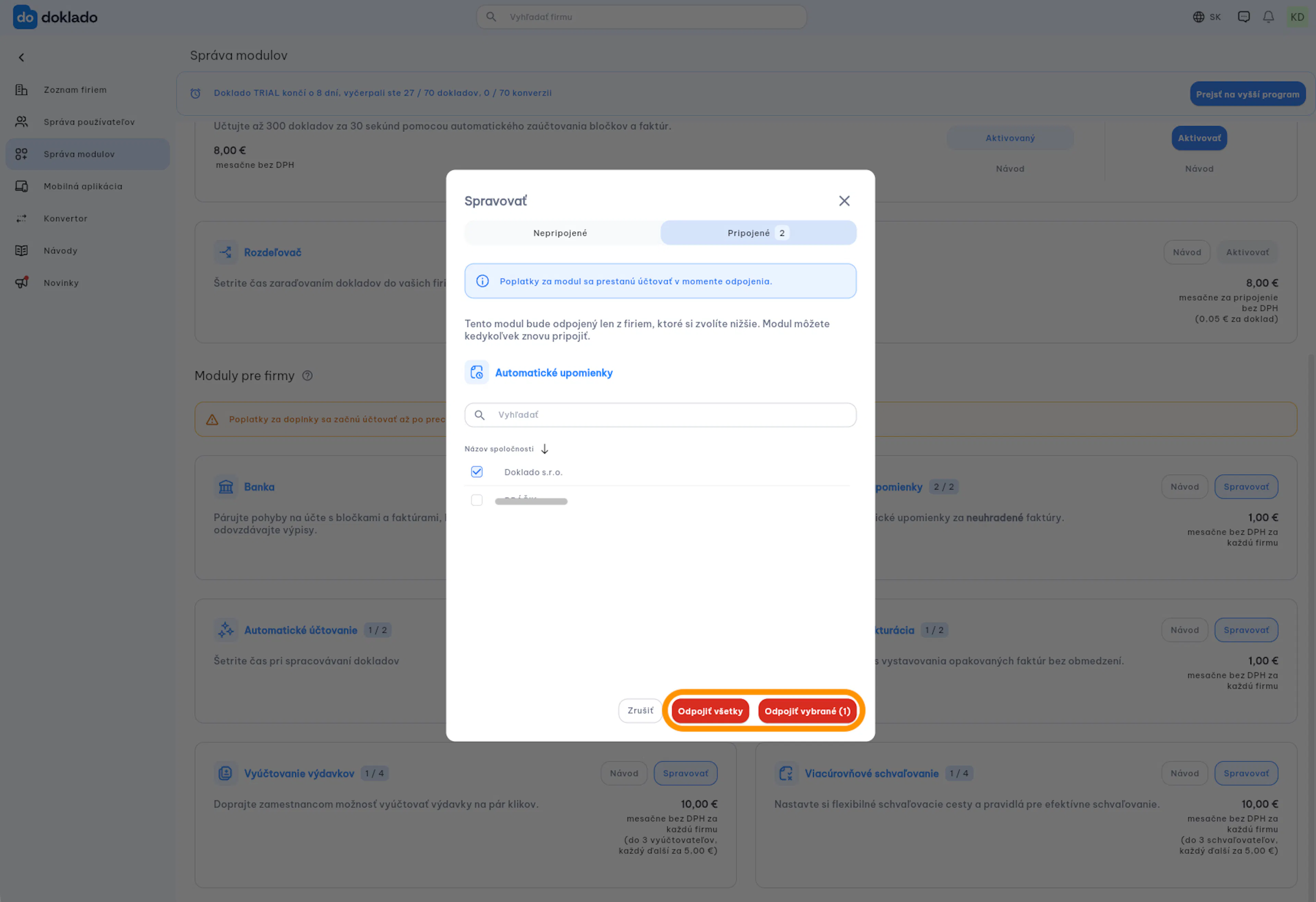
Task: Open Návod on Vyúčtovanie výdavkov card
Action: (x=624, y=773)
